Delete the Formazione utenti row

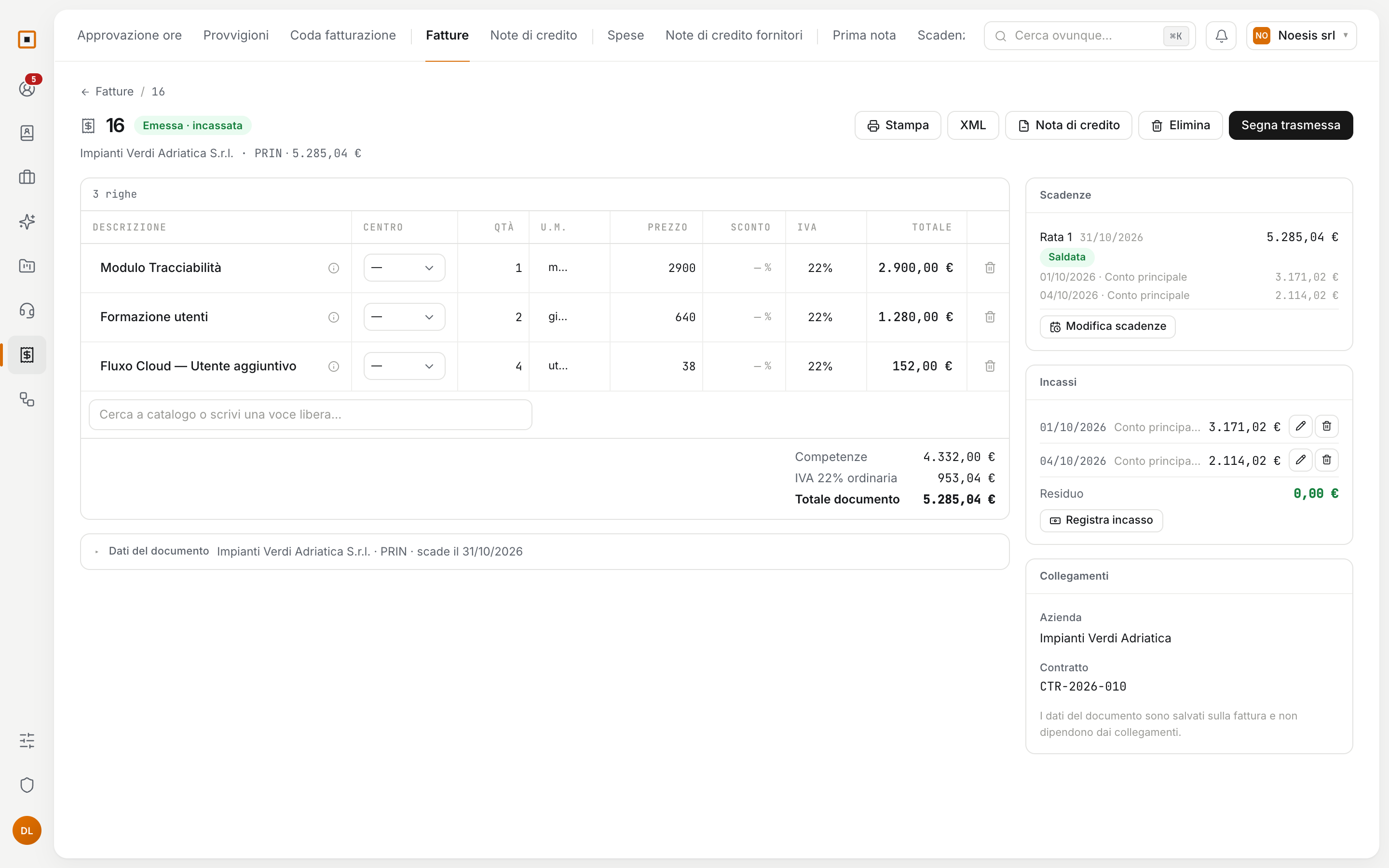(990, 317)
